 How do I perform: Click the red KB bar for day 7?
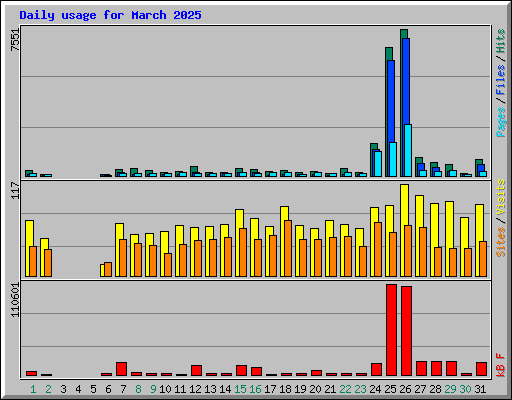121,369
